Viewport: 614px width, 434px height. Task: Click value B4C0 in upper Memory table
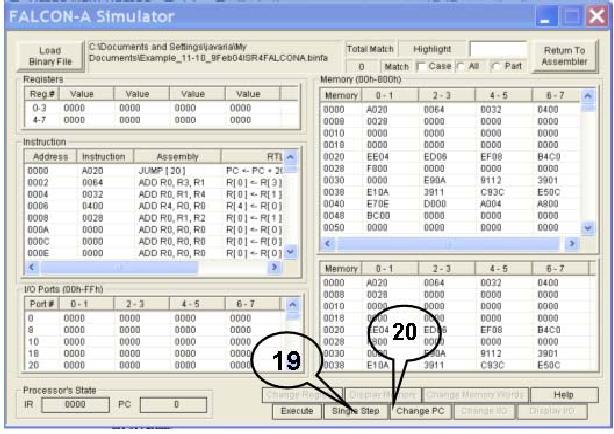[549, 157]
